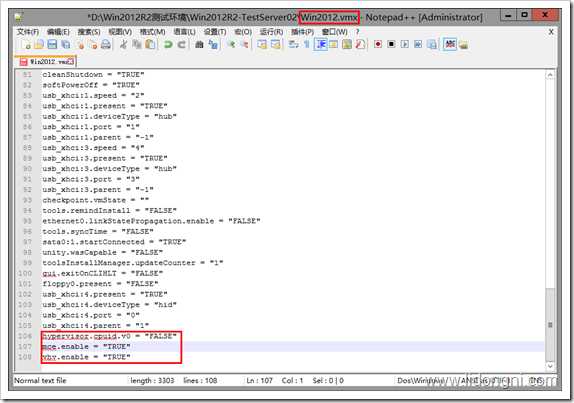
Task: Click the Open file folder icon
Action: coord(39,45)
